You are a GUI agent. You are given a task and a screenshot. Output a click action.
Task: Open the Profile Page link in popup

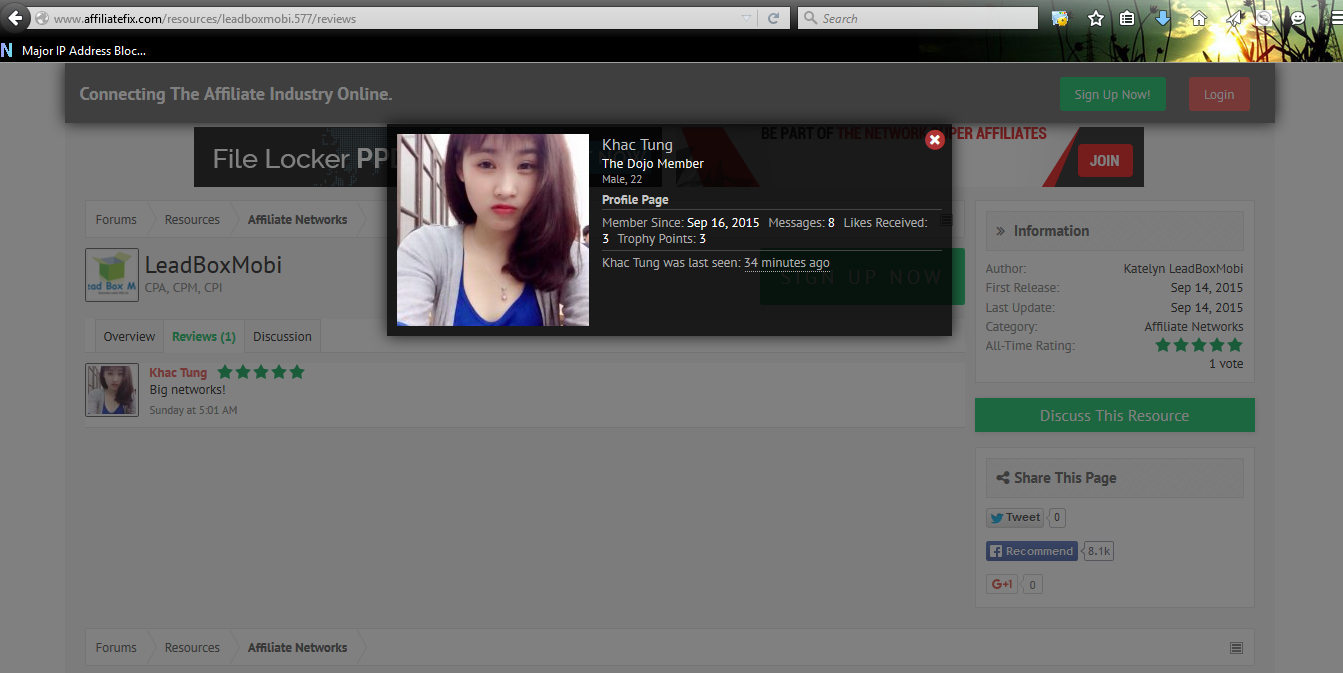pos(635,200)
